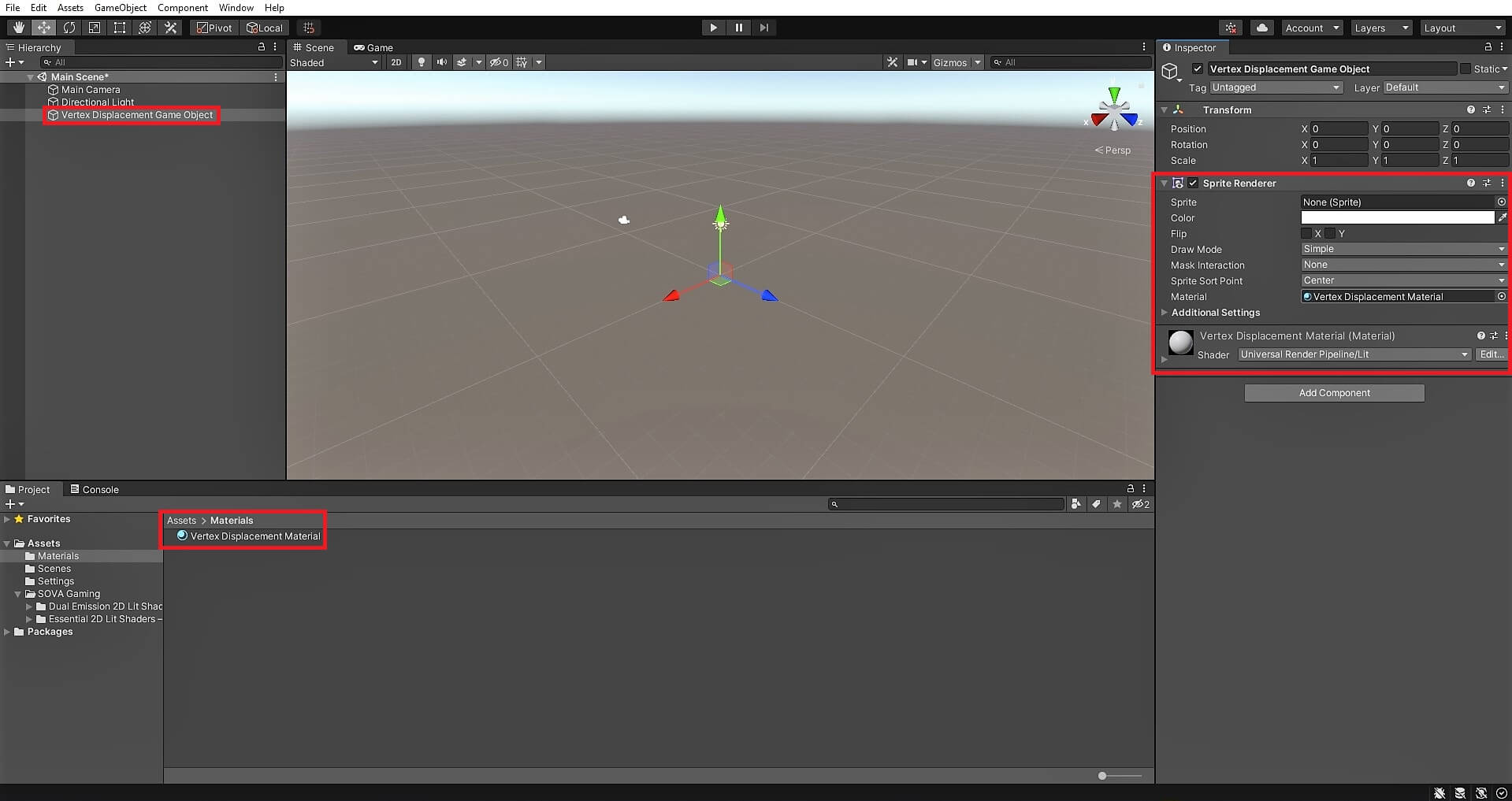1512x801 pixels.
Task: Toggle game object active checkbox
Action: tap(1198, 69)
